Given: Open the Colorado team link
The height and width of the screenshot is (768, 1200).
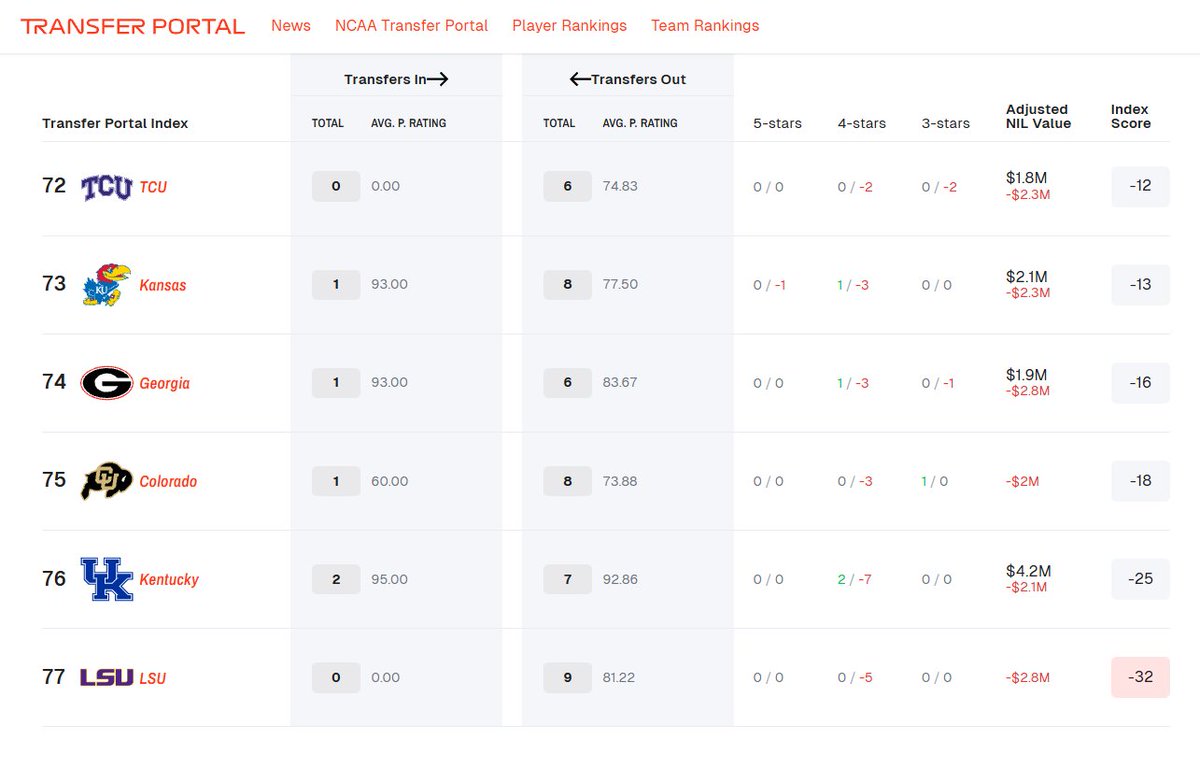Looking at the screenshot, I should [168, 481].
